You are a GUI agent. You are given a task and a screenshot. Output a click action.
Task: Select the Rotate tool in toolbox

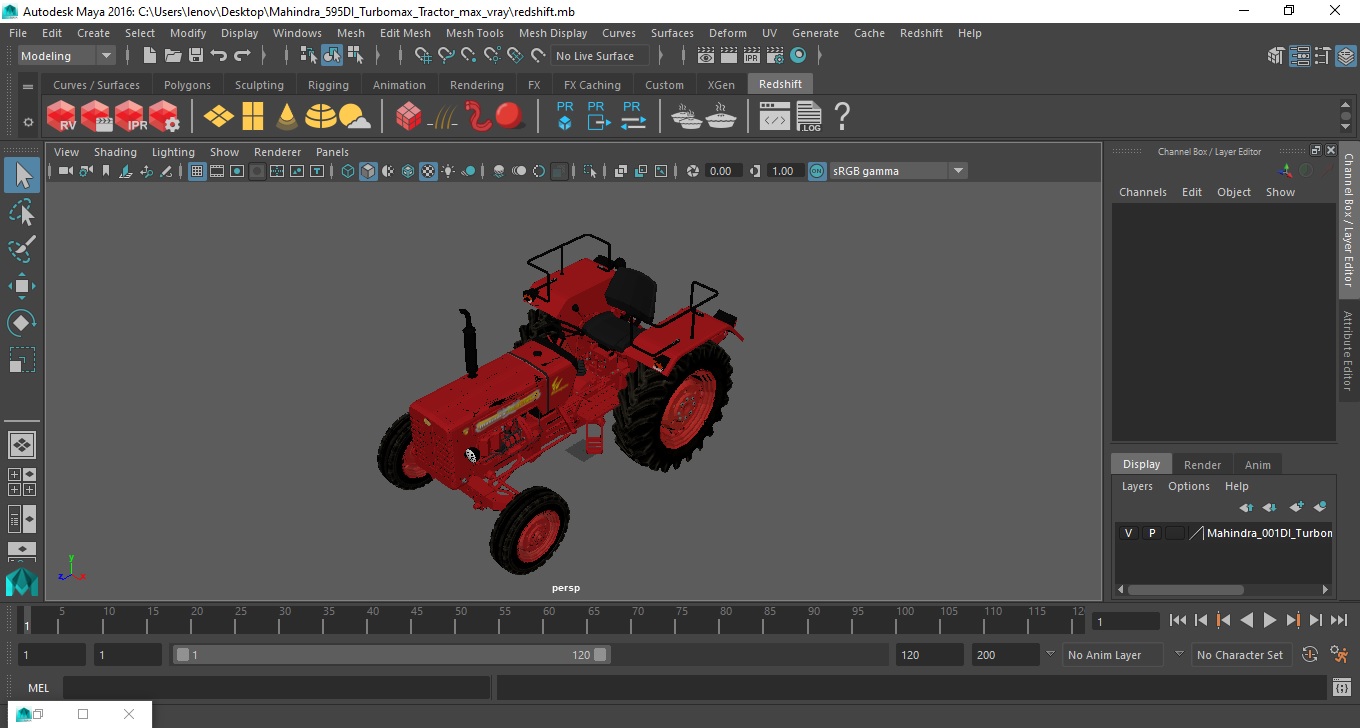[22, 323]
